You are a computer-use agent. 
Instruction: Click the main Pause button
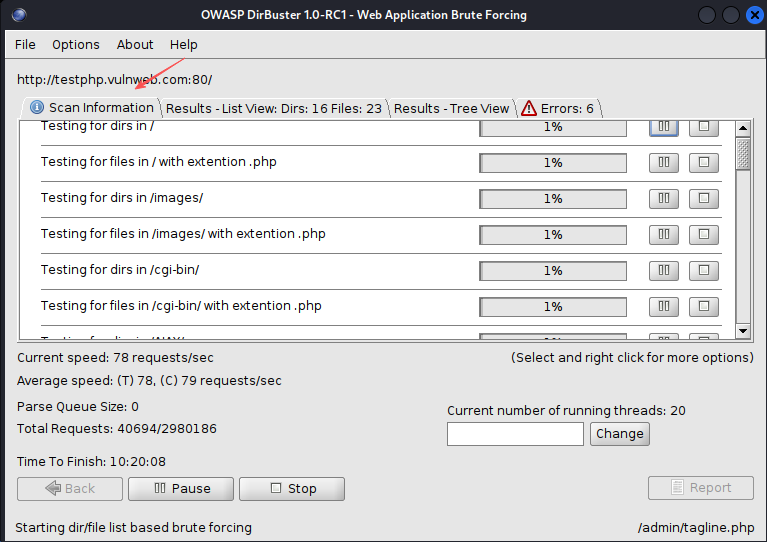(181, 489)
